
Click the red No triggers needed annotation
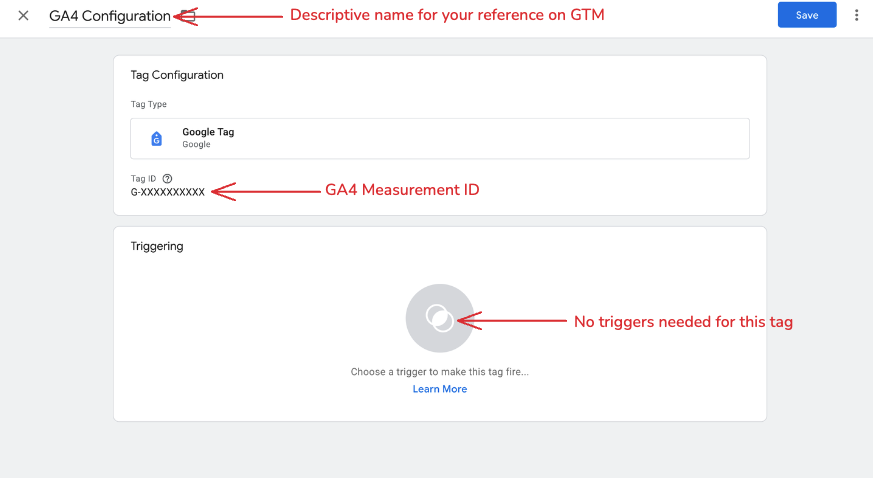click(683, 322)
